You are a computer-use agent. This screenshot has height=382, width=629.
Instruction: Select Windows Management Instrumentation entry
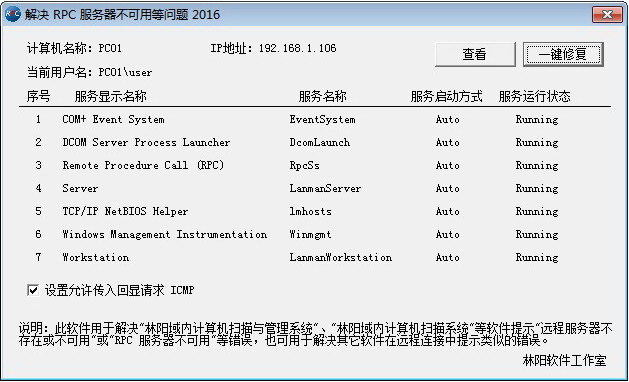pyautogui.click(x=164, y=234)
